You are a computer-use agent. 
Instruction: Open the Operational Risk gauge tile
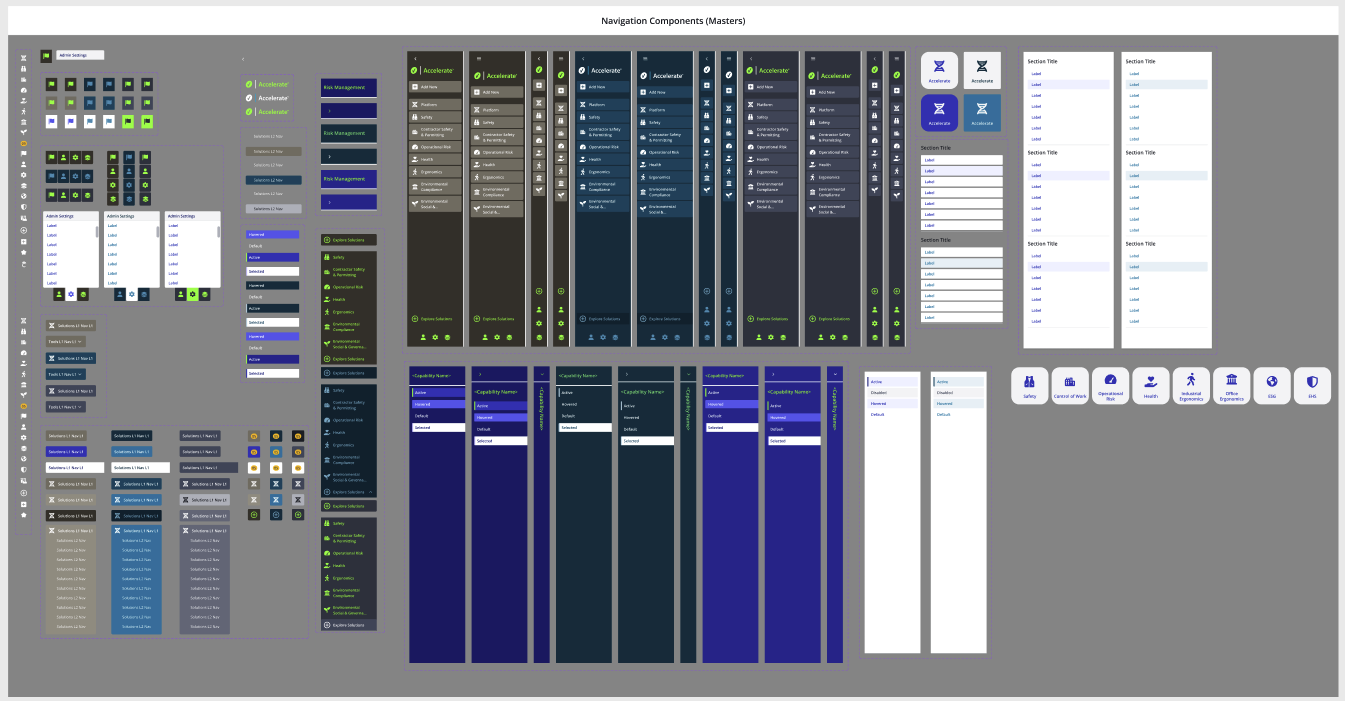click(1110, 386)
